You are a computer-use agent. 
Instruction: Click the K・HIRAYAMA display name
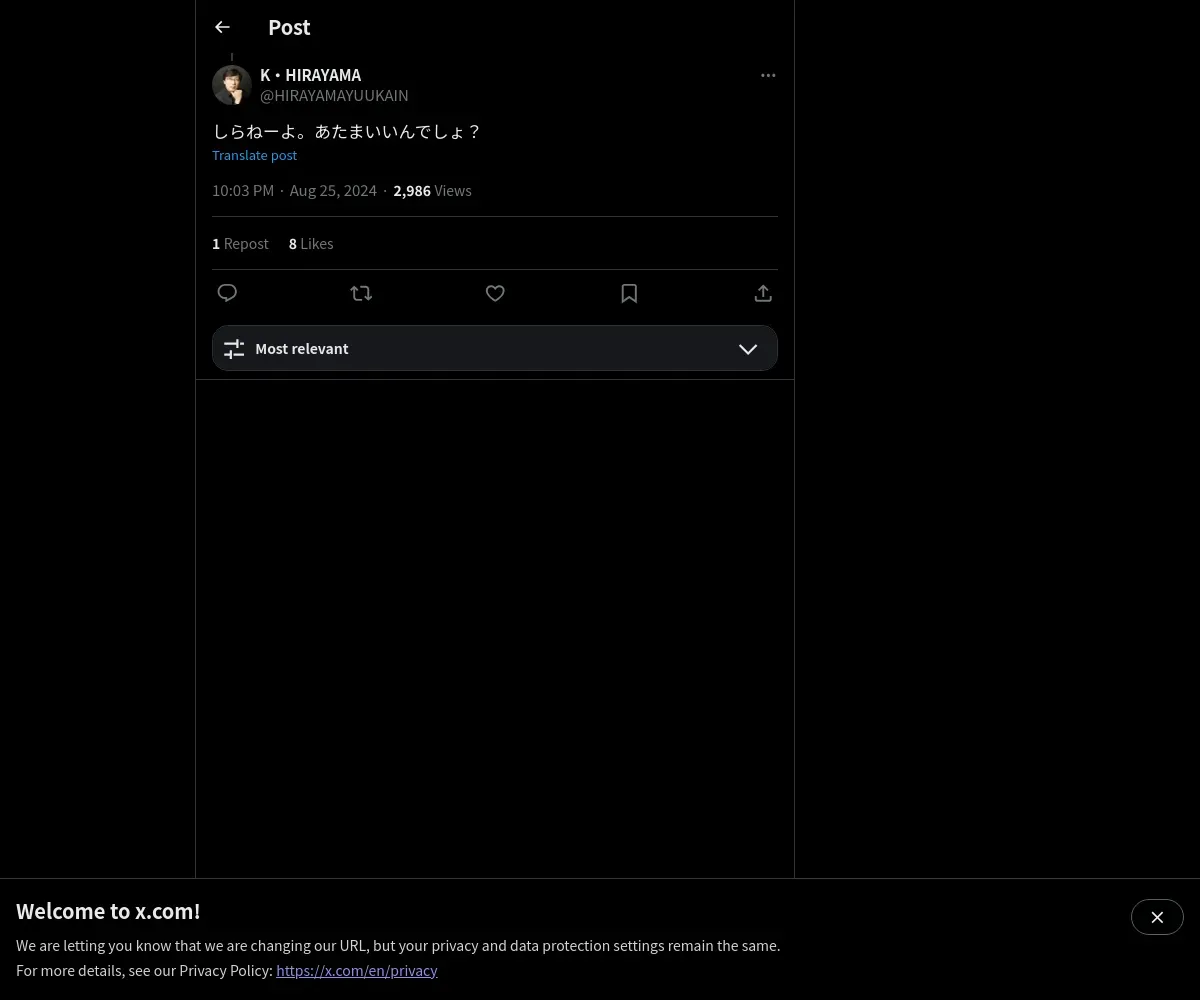point(310,75)
